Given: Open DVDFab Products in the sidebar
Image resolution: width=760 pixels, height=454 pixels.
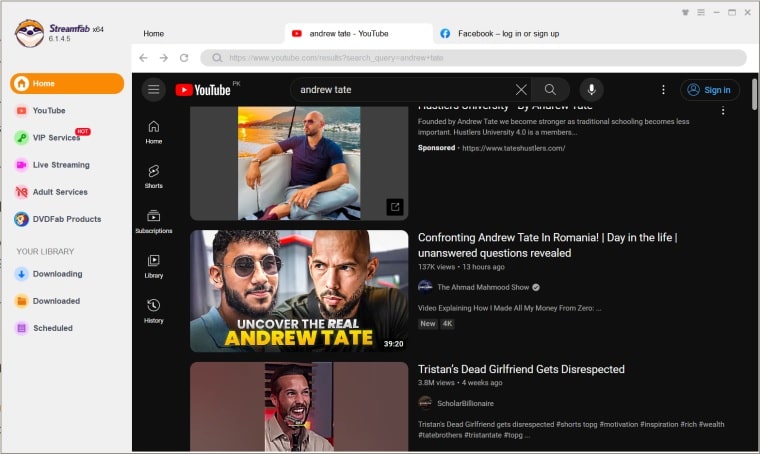Looking at the screenshot, I should [x=66, y=219].
